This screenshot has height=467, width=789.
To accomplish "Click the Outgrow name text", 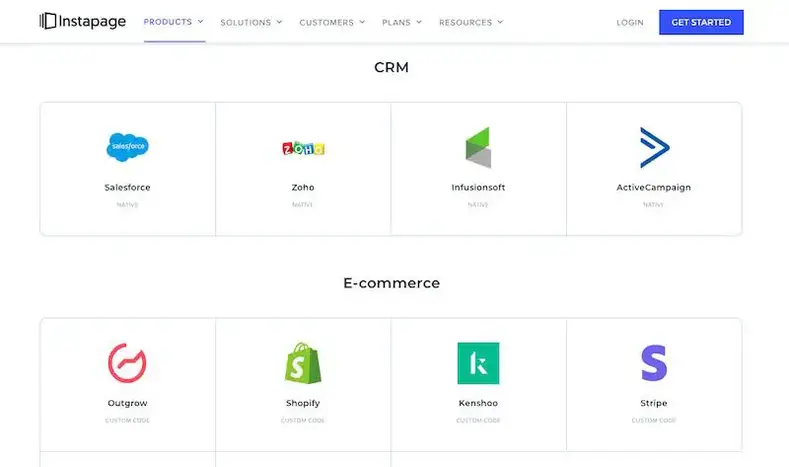I will [127, 403].
